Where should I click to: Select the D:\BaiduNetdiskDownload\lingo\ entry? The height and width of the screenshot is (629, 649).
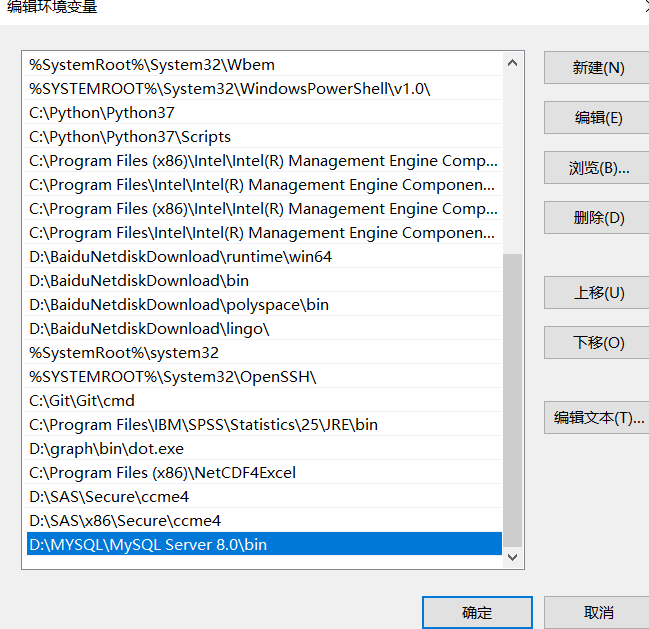[x=262, y=329]
